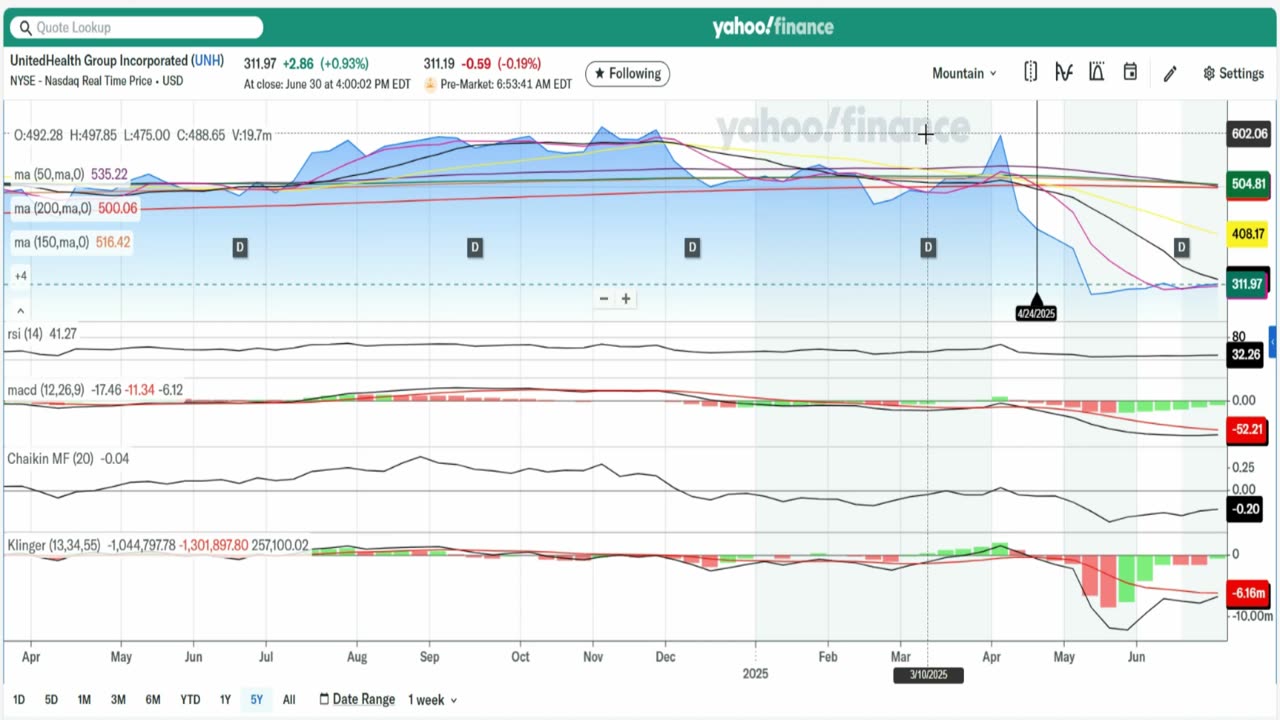
Task: Click the pre-market price 311.19 text
Action: point(440,63)
